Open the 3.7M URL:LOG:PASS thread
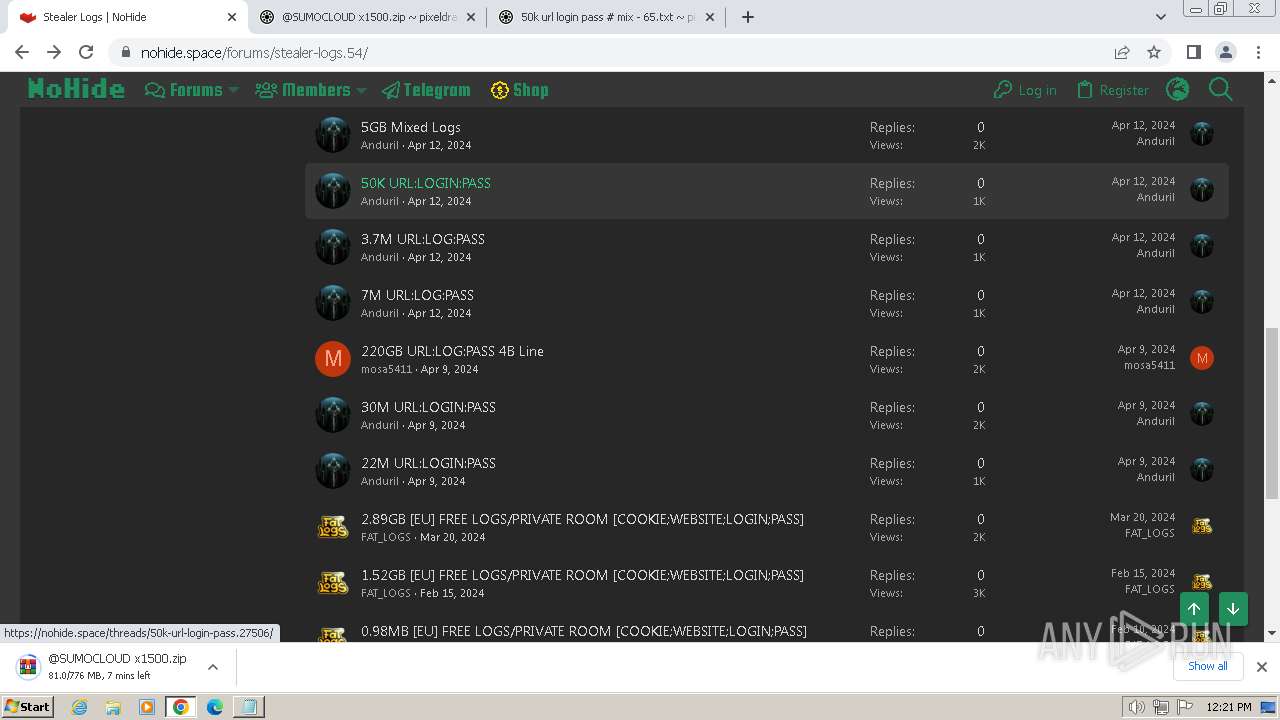 coord(423,239)
